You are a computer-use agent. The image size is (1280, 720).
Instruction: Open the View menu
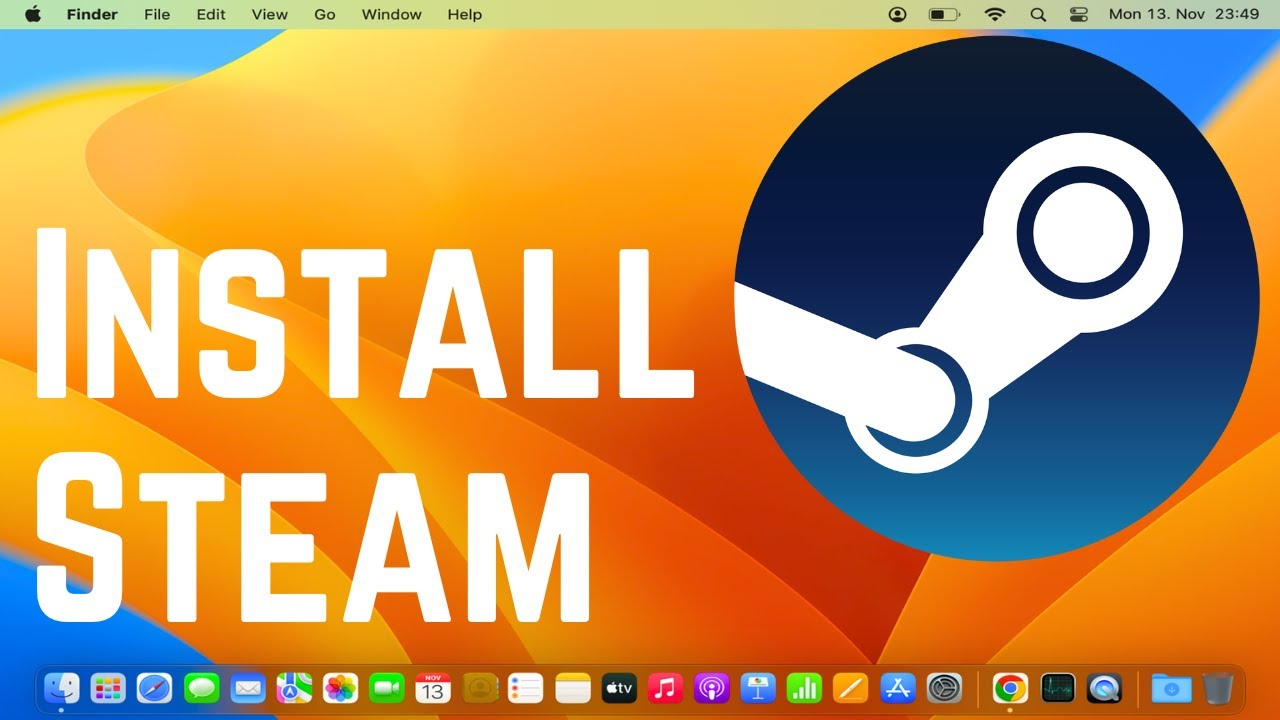pos(270,14)
